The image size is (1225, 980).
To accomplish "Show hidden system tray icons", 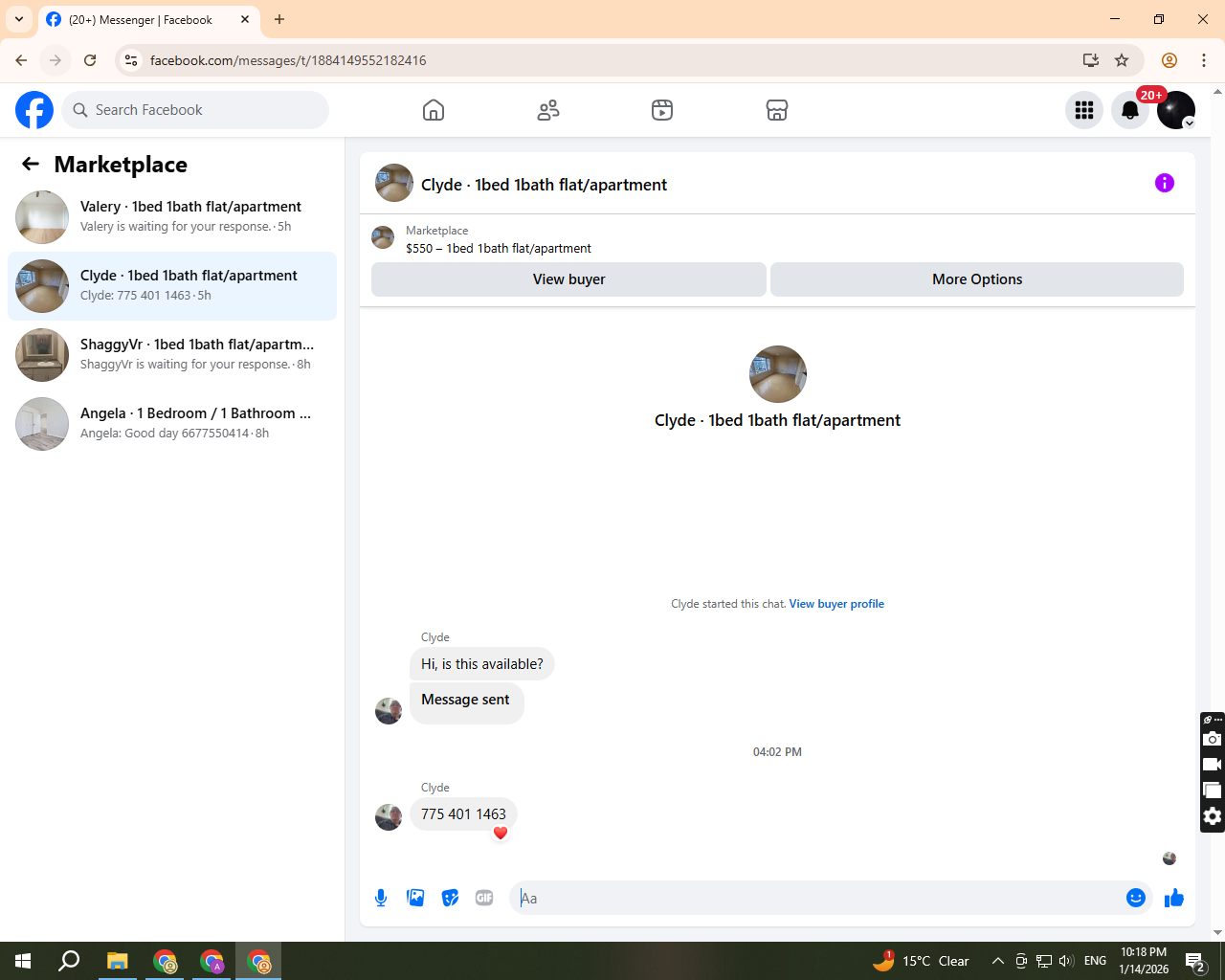I will coord(997,961).
